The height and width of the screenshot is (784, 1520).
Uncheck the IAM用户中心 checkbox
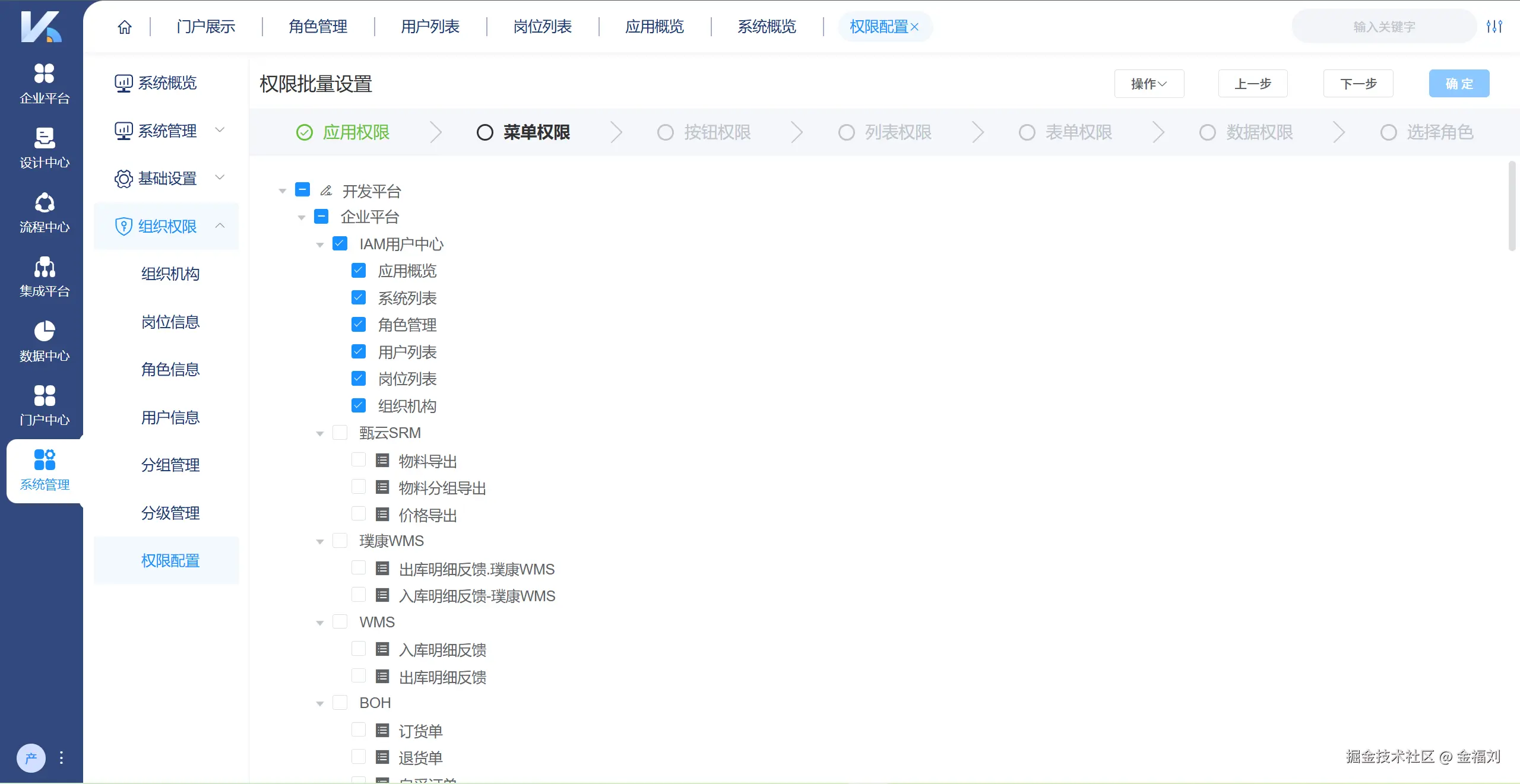point(339,243)
